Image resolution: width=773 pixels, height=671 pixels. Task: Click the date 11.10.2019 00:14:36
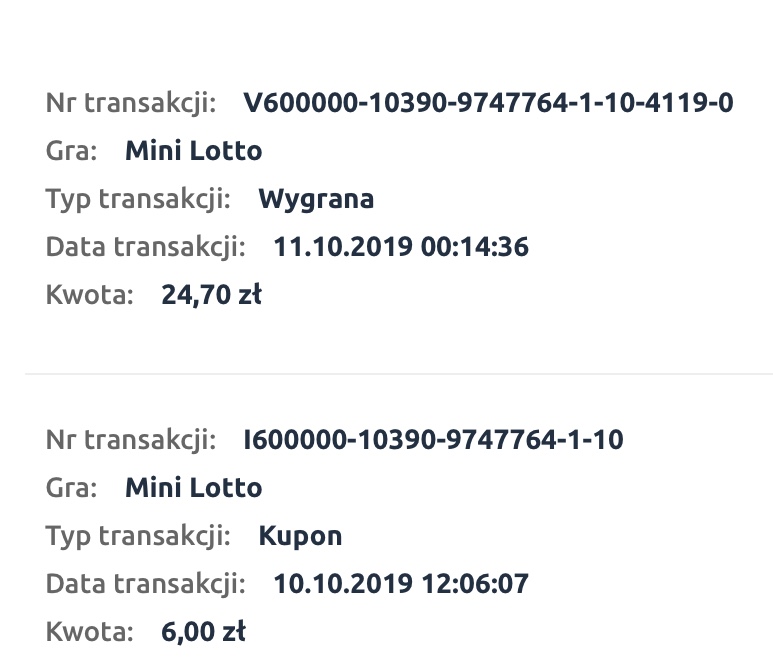[401, 247]
